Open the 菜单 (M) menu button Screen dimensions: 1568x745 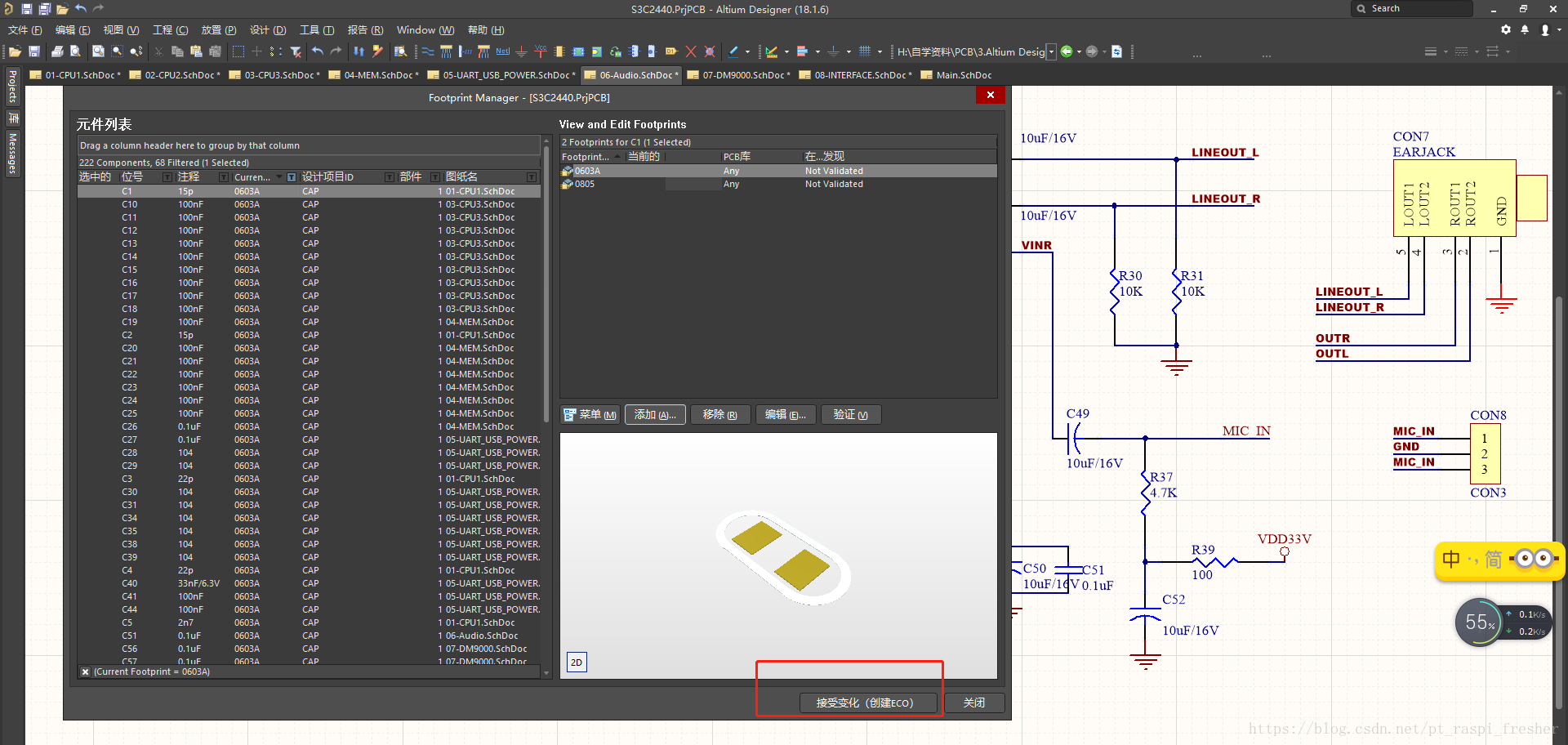(590, 415)
